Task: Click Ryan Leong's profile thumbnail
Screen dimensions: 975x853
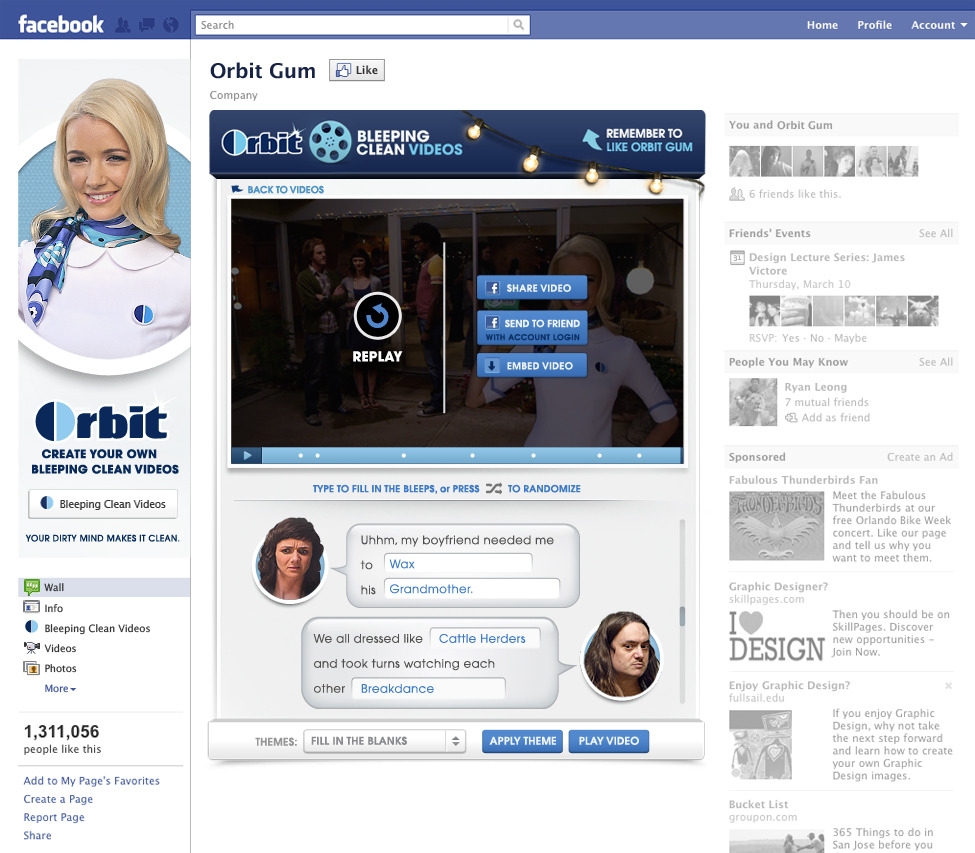Action: coord(753,402)
